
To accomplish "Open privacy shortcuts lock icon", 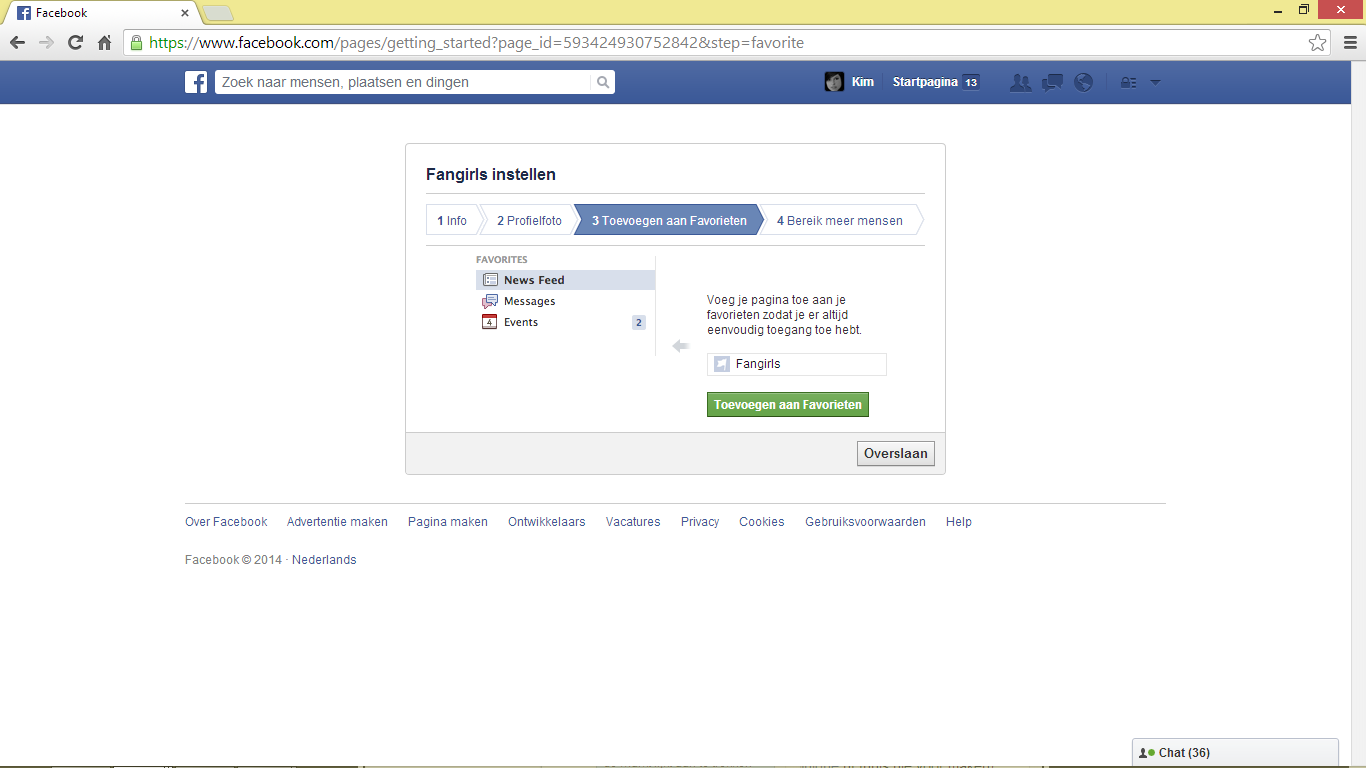I will (x=1128, y=83).
